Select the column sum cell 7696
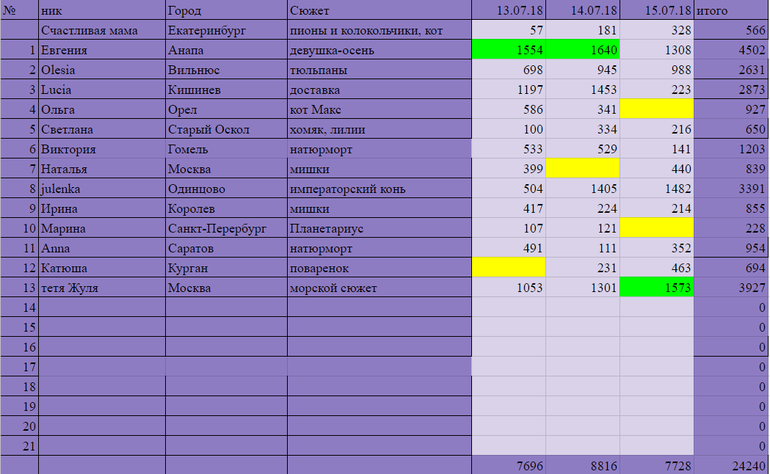This screenshot has width=770, height=474. coord(508,465)
